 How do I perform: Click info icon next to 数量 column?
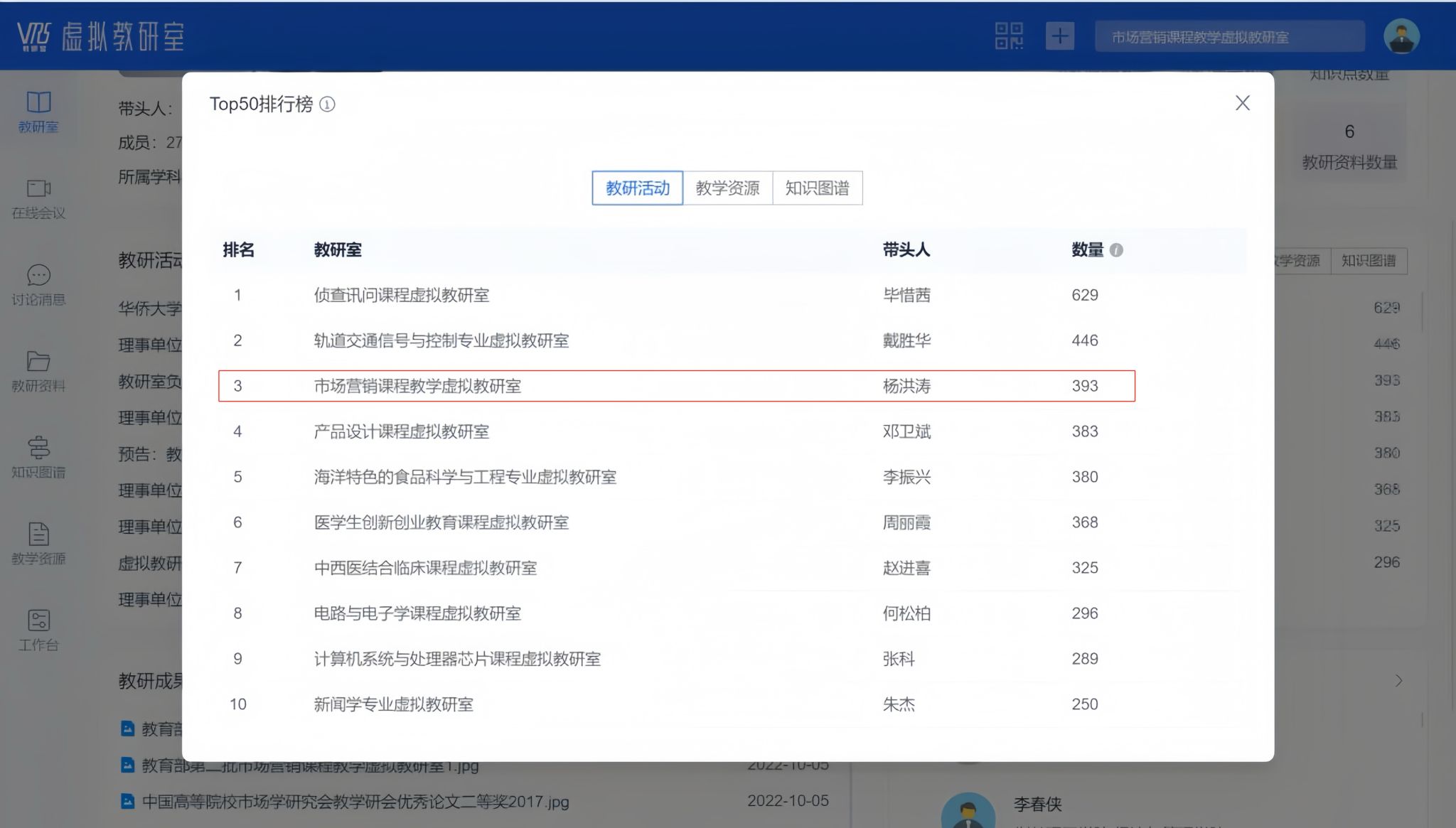(1116, 250)
